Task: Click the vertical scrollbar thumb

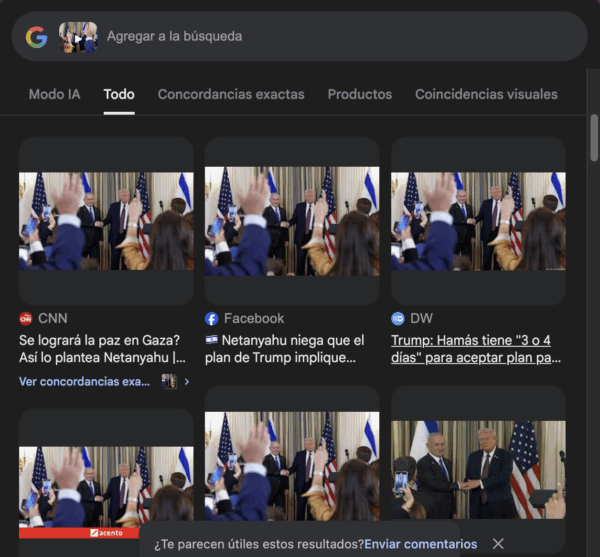Action: coord(594,138)
